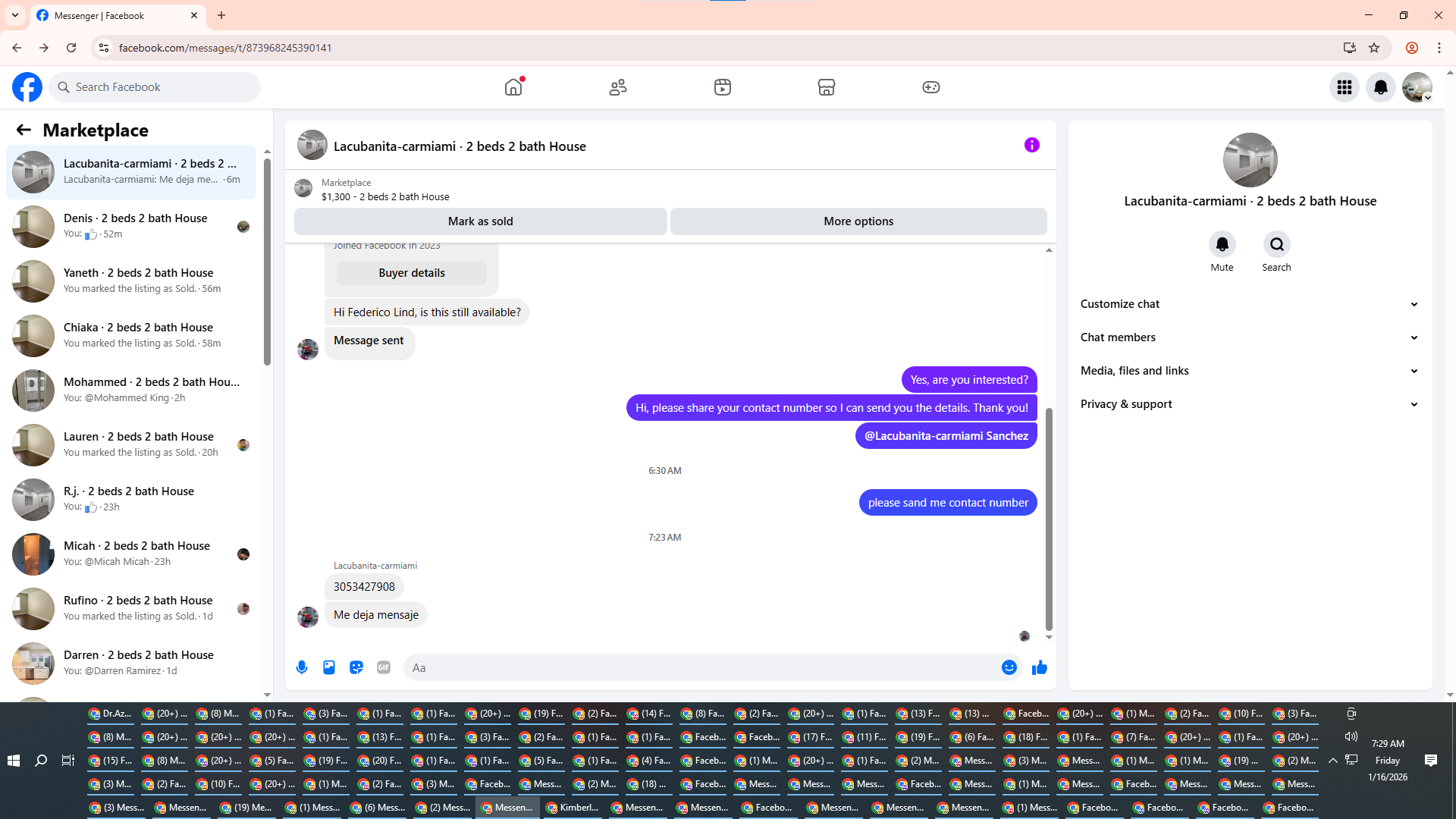Expand Privacy & support section

[x=1249, y=404]
